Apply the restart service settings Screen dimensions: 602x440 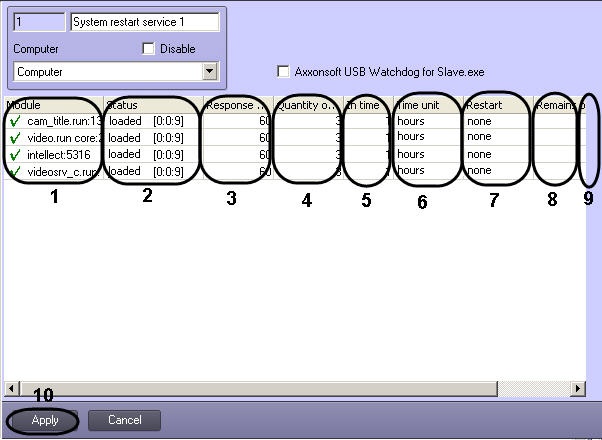click(45, 420)
